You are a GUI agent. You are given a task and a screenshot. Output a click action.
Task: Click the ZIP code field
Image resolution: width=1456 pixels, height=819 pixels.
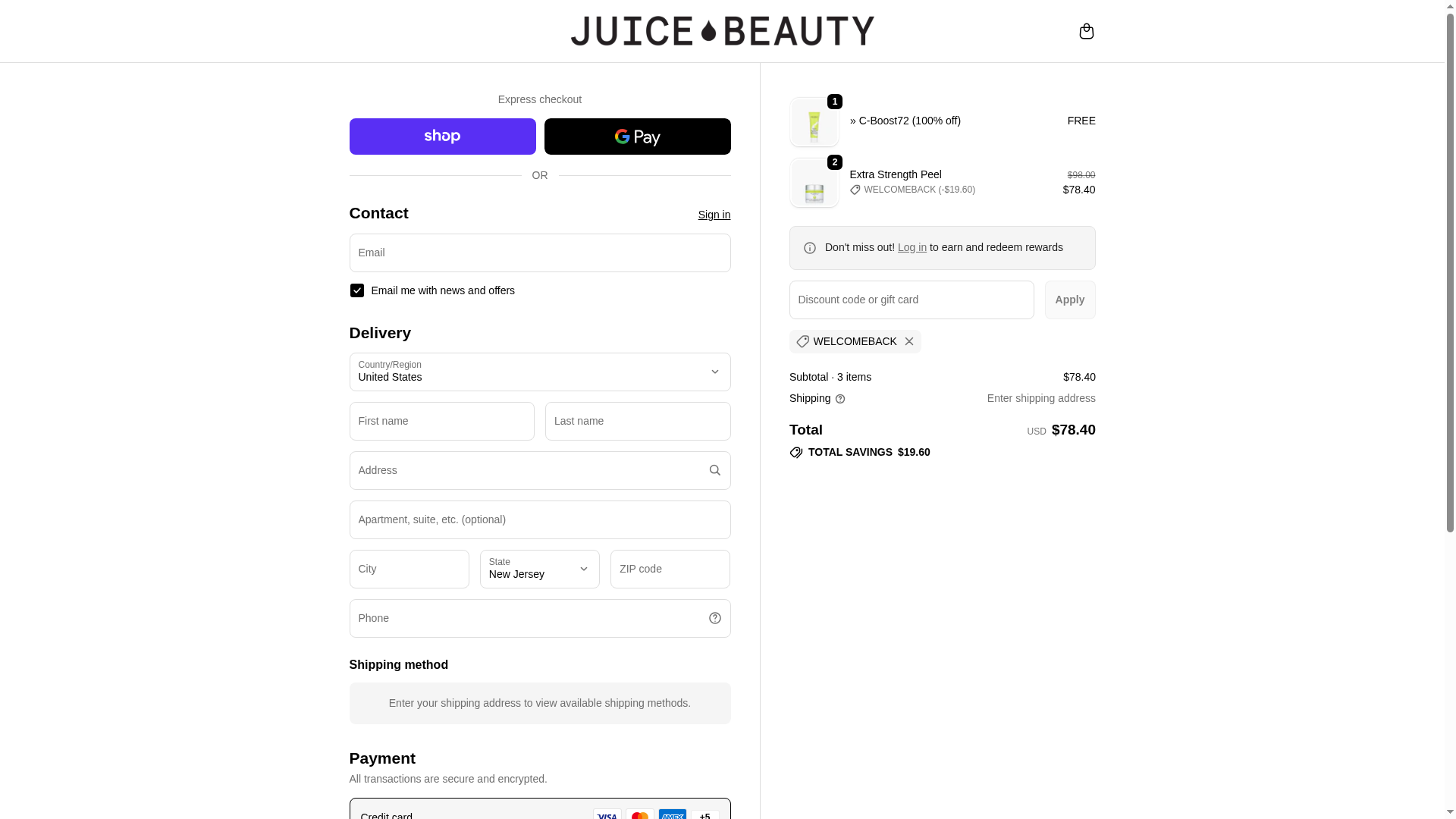[x=670, y=569]
